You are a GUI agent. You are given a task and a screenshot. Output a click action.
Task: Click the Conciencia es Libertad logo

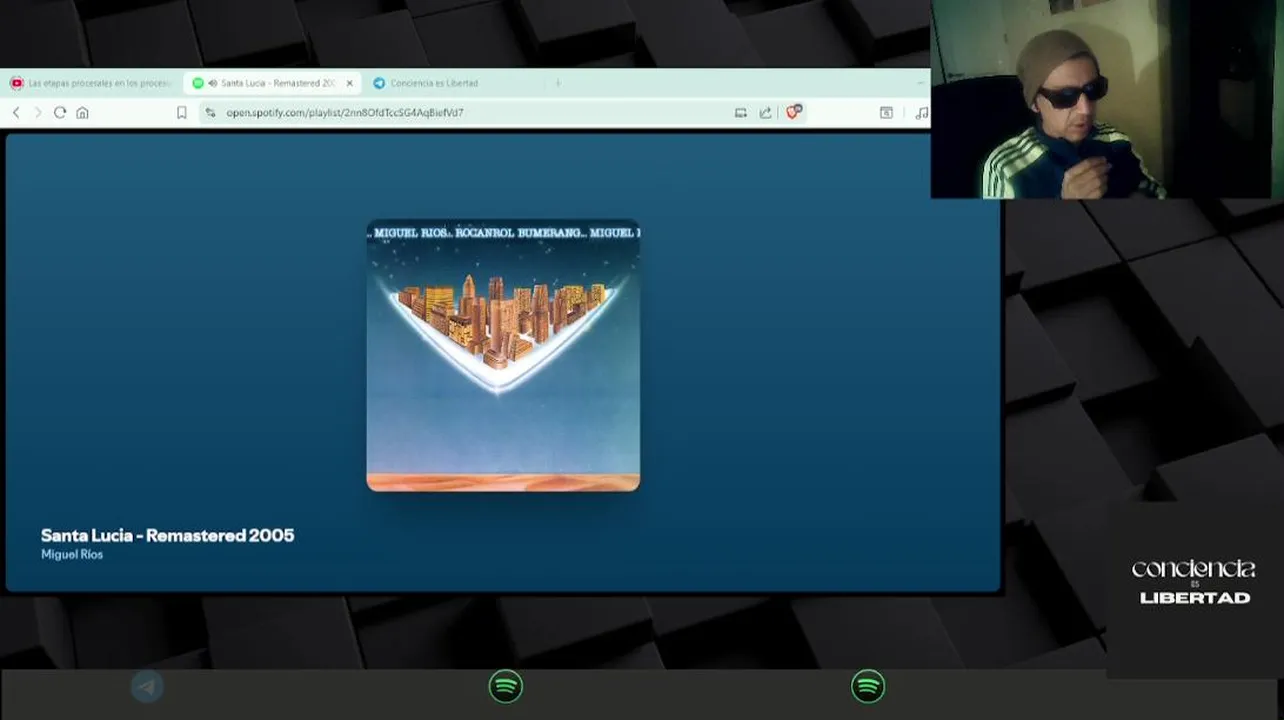tap(1194, 582)
